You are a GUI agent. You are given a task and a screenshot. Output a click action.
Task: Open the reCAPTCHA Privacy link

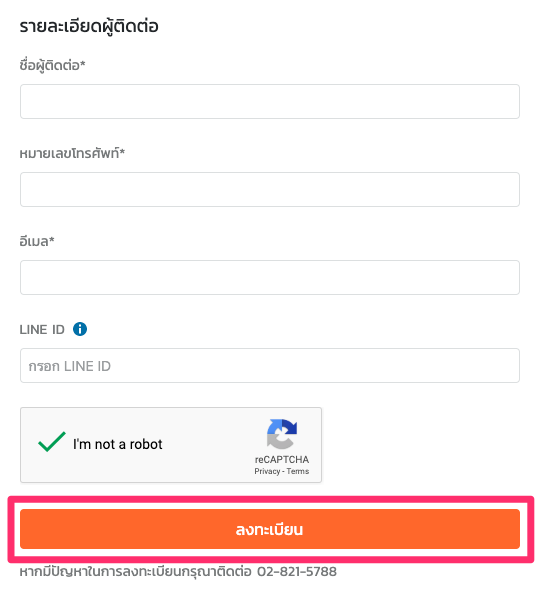point(267,471)
